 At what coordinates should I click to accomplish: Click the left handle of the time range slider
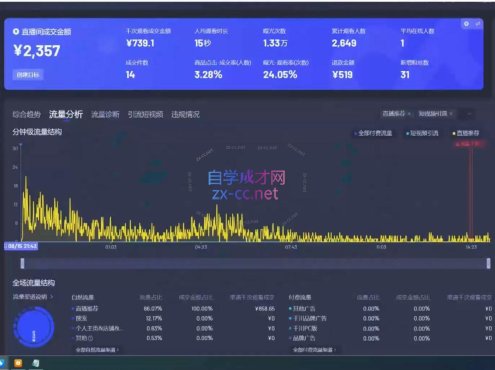coord(22,263)
